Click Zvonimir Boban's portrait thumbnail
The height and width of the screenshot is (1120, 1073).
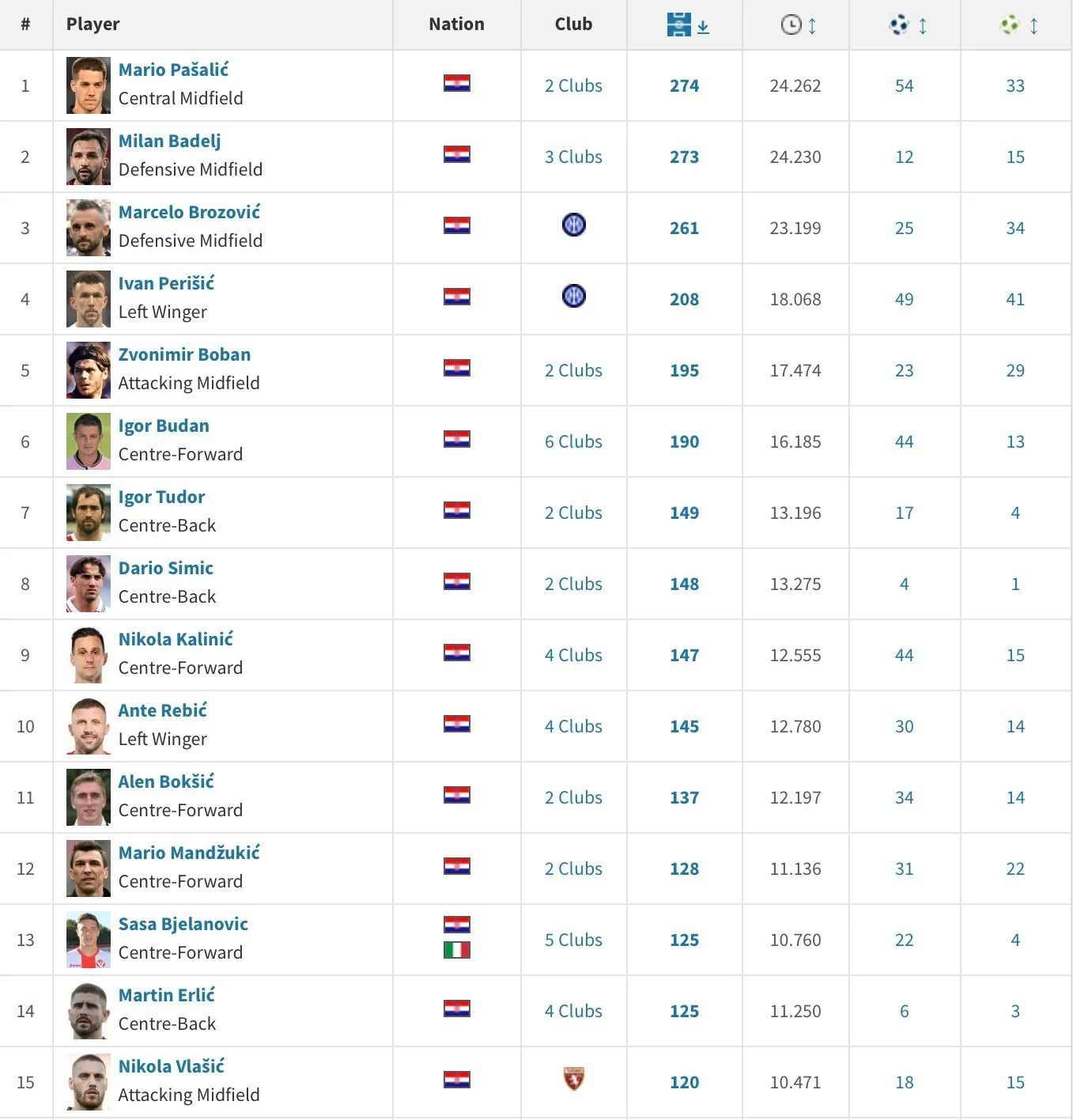click(x=88, y=370)
